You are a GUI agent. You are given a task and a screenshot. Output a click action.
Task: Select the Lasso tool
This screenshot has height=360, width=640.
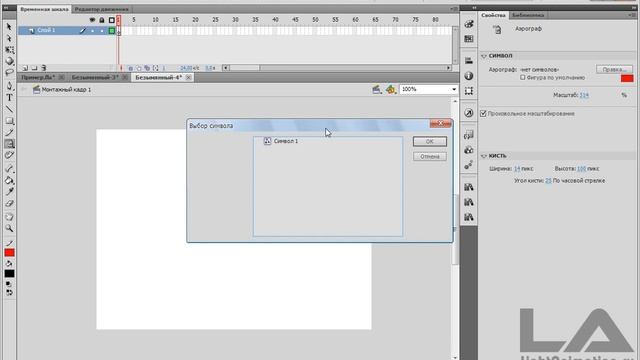9,73
